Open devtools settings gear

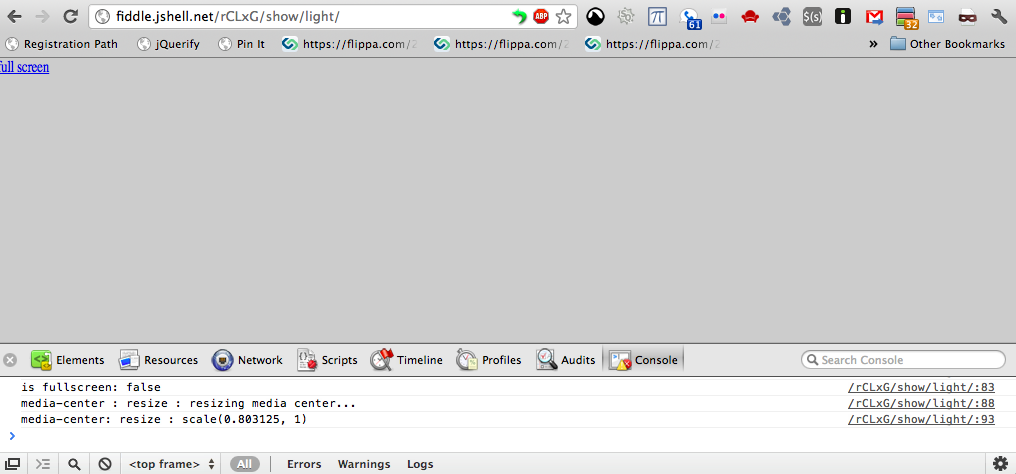click(x=1000, y=464)
